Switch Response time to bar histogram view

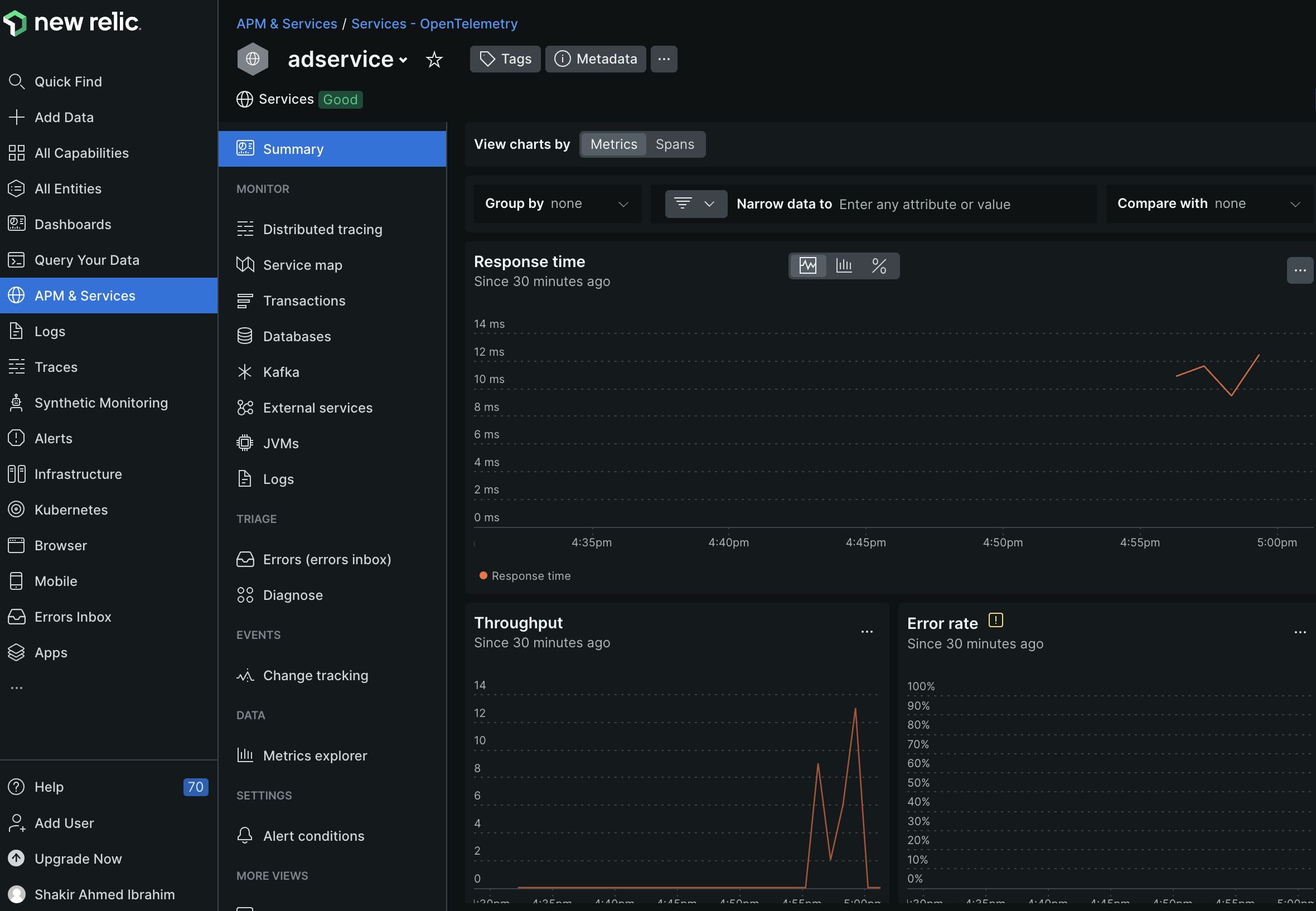tap(844, 265)
